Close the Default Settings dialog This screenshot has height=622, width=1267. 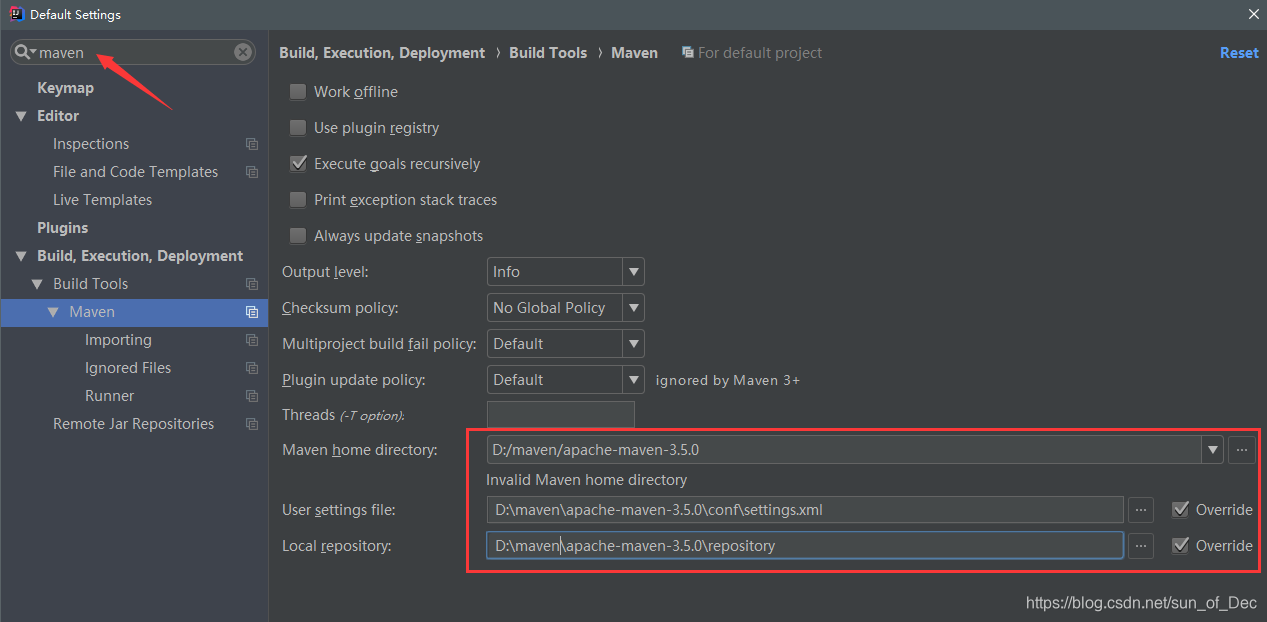coord(1253,14)
